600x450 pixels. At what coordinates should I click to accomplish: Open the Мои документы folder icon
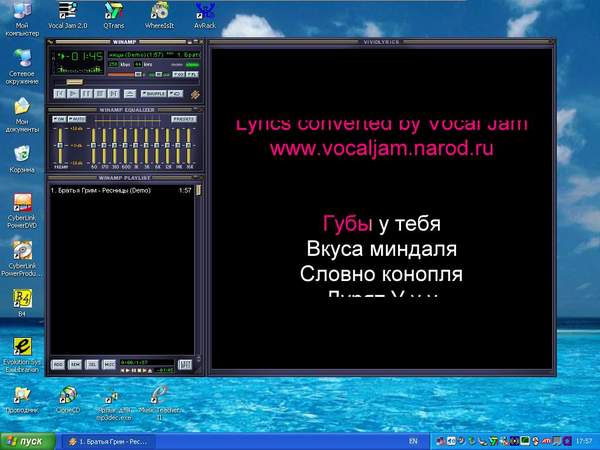click(x=22, y=115)
